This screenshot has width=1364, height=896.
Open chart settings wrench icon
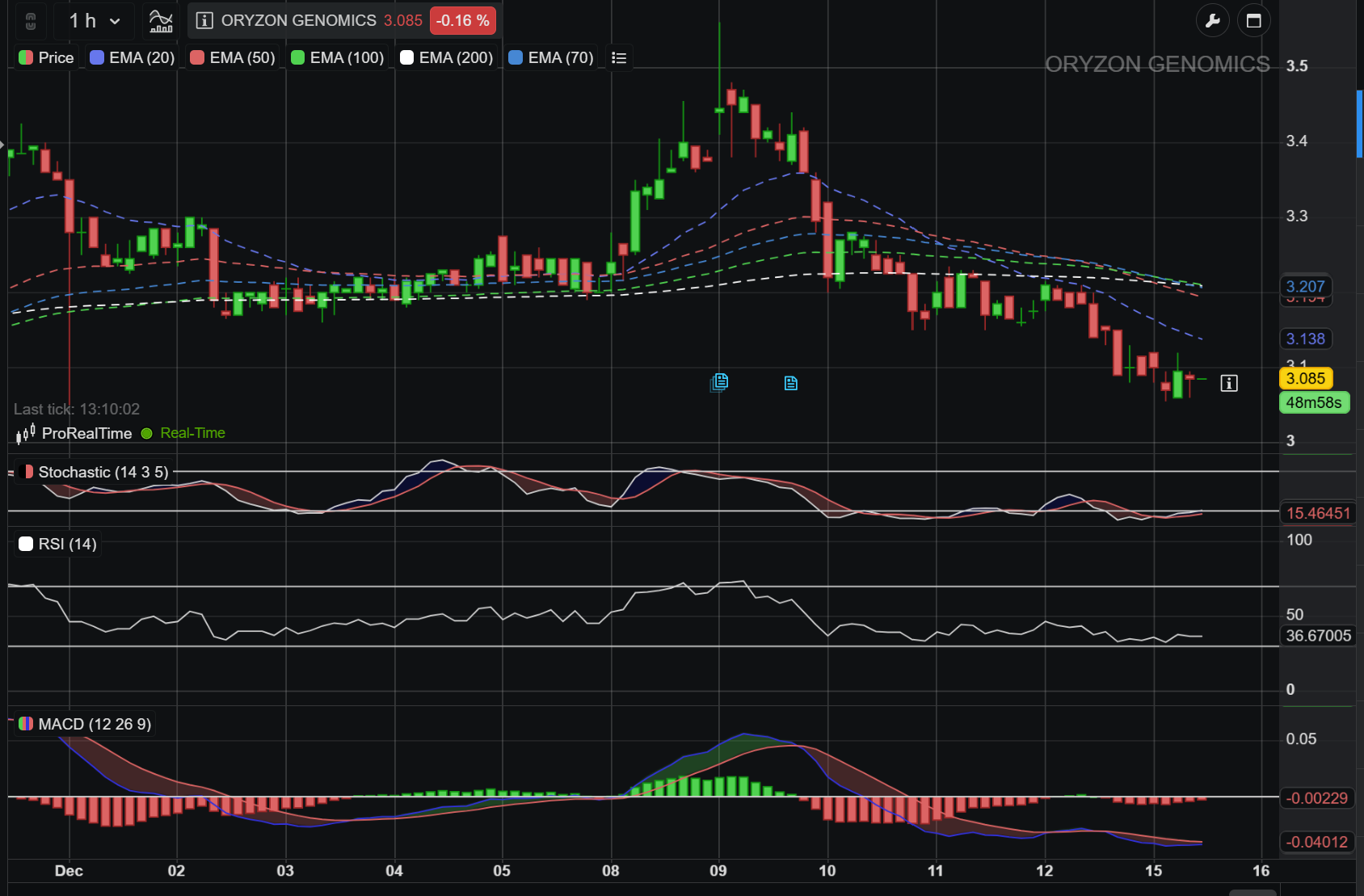(1212, 21)
